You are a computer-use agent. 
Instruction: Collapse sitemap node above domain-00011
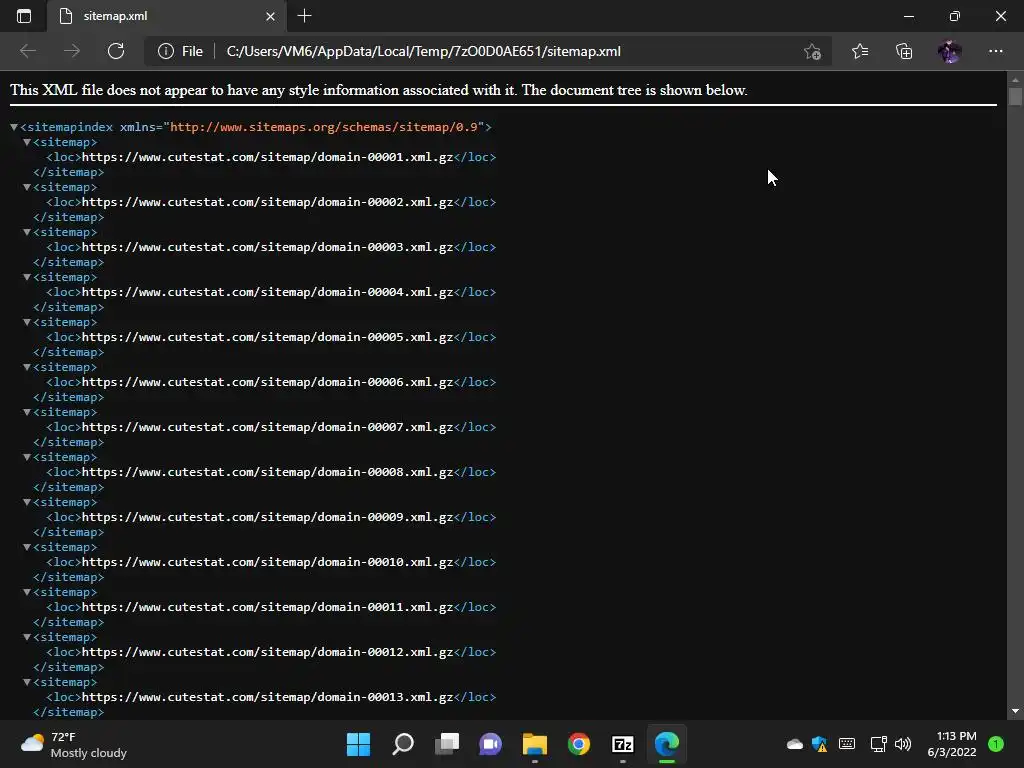[27, 592]
